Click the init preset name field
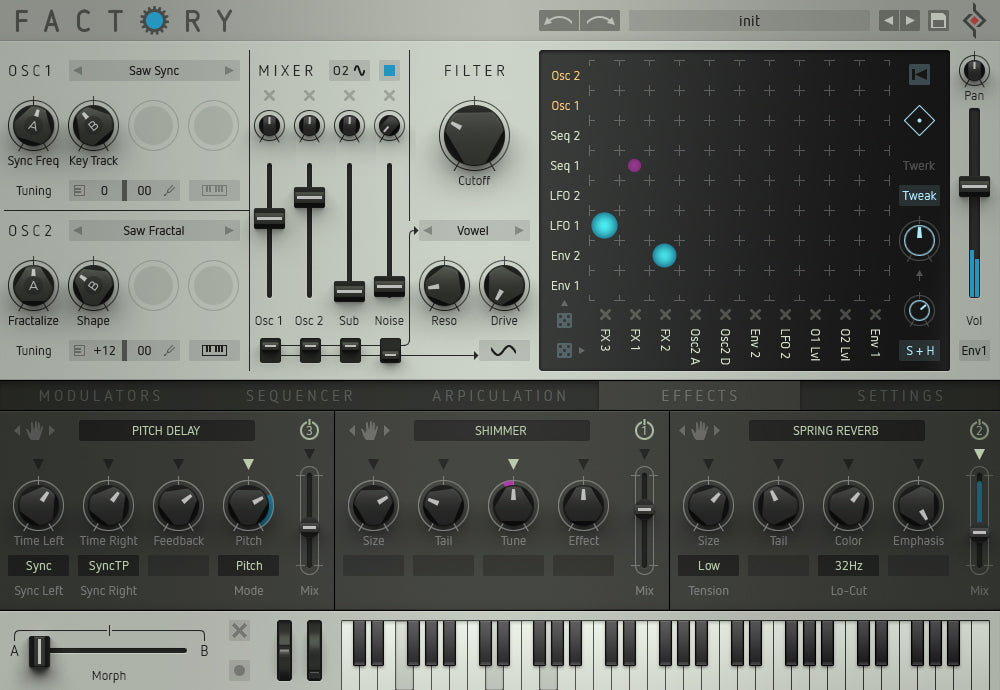The height and width of the screenshot is (690, 1000). [x=748, y=20]
